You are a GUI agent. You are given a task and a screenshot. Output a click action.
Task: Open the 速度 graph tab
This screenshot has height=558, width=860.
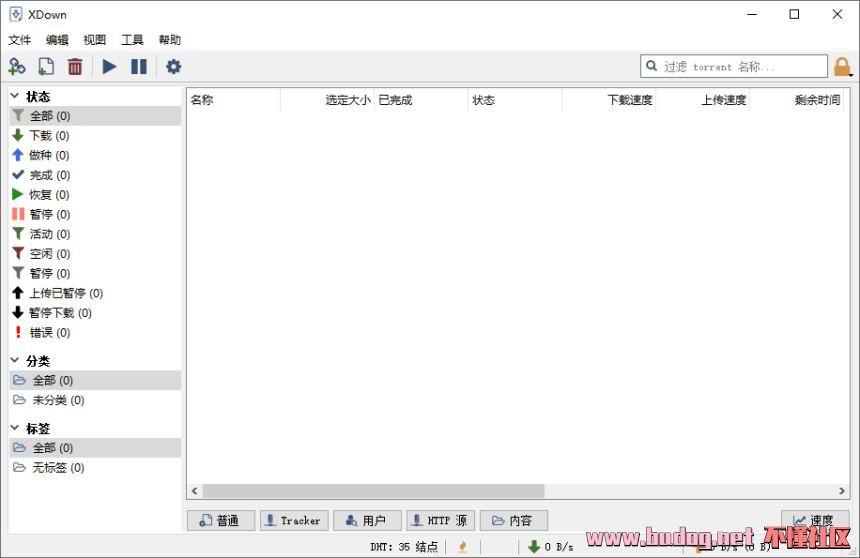pos(816,520)
